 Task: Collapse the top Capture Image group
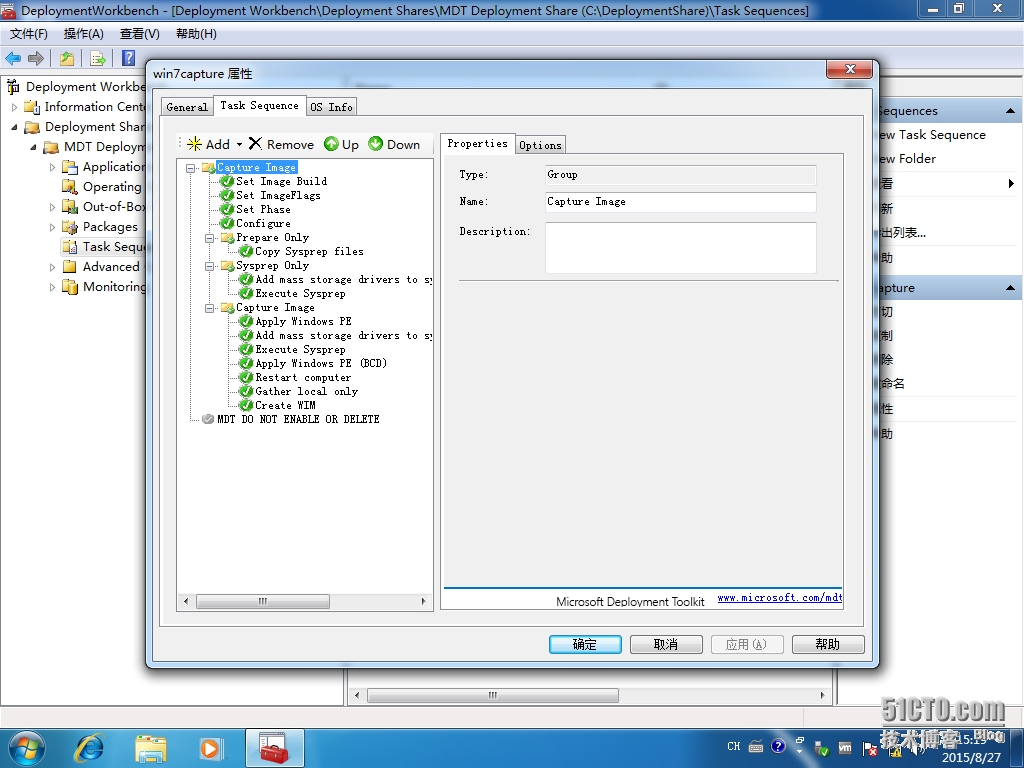tap(191, 168)
